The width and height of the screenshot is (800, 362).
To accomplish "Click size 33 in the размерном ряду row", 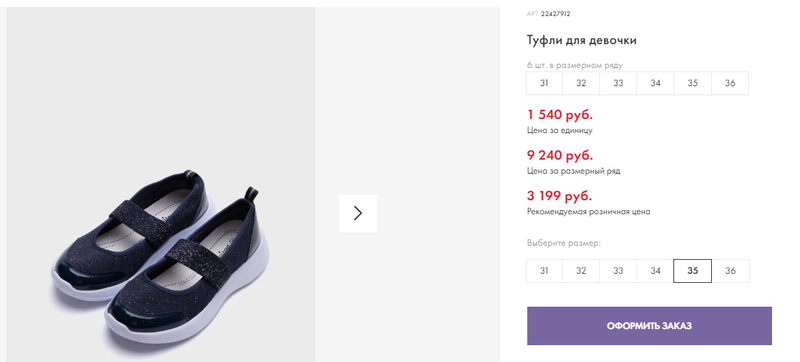I will 618,83.
